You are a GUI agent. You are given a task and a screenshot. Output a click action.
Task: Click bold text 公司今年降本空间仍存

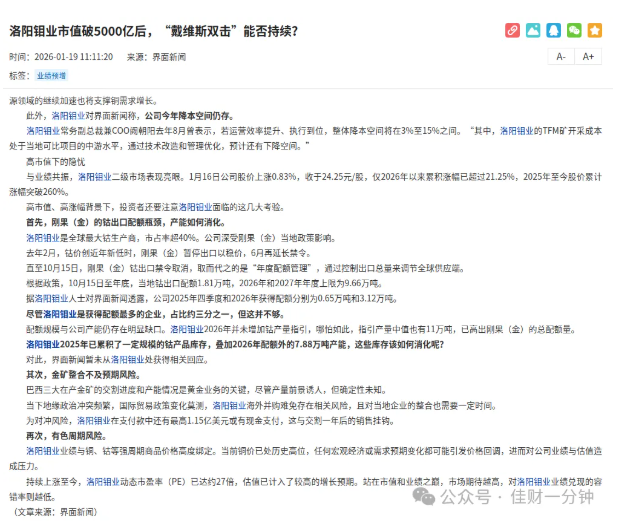click(x=189, y=116)
